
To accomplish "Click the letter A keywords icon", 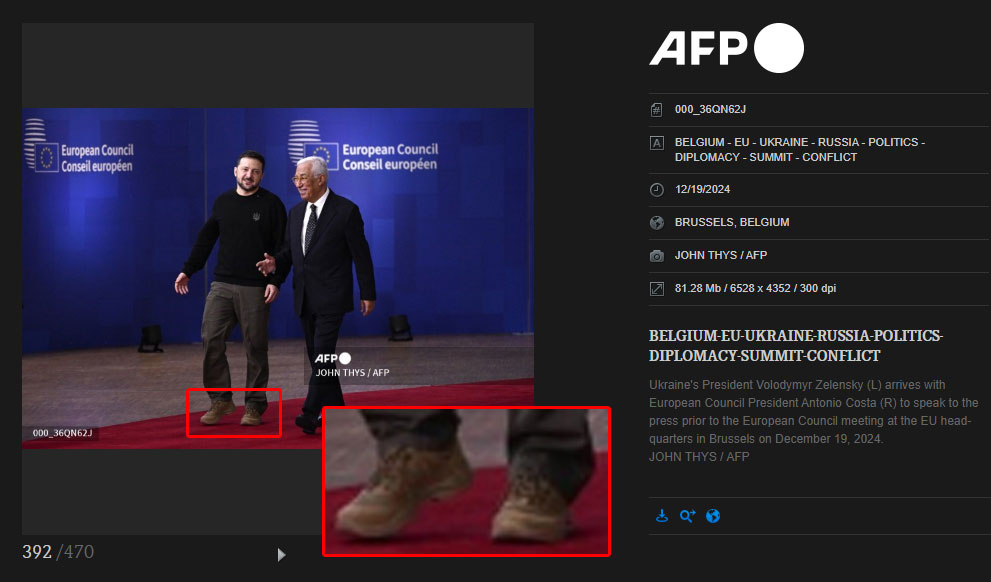I will (x=657, y=143).
